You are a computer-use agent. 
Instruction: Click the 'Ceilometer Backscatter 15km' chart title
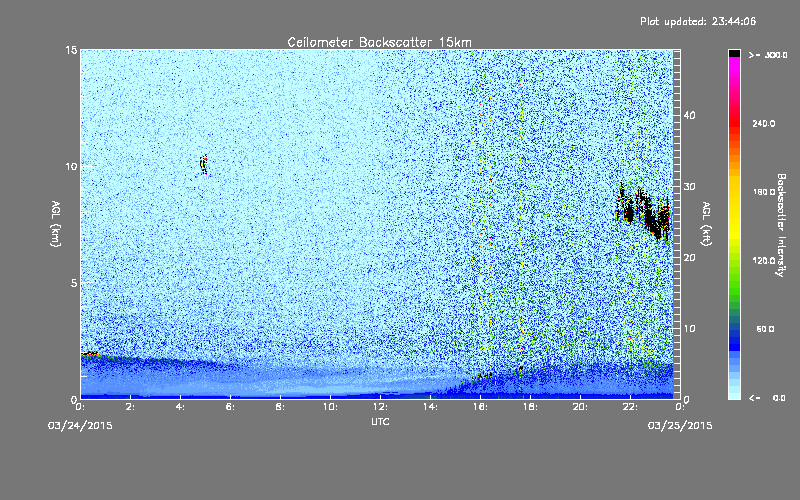point(379,42)
